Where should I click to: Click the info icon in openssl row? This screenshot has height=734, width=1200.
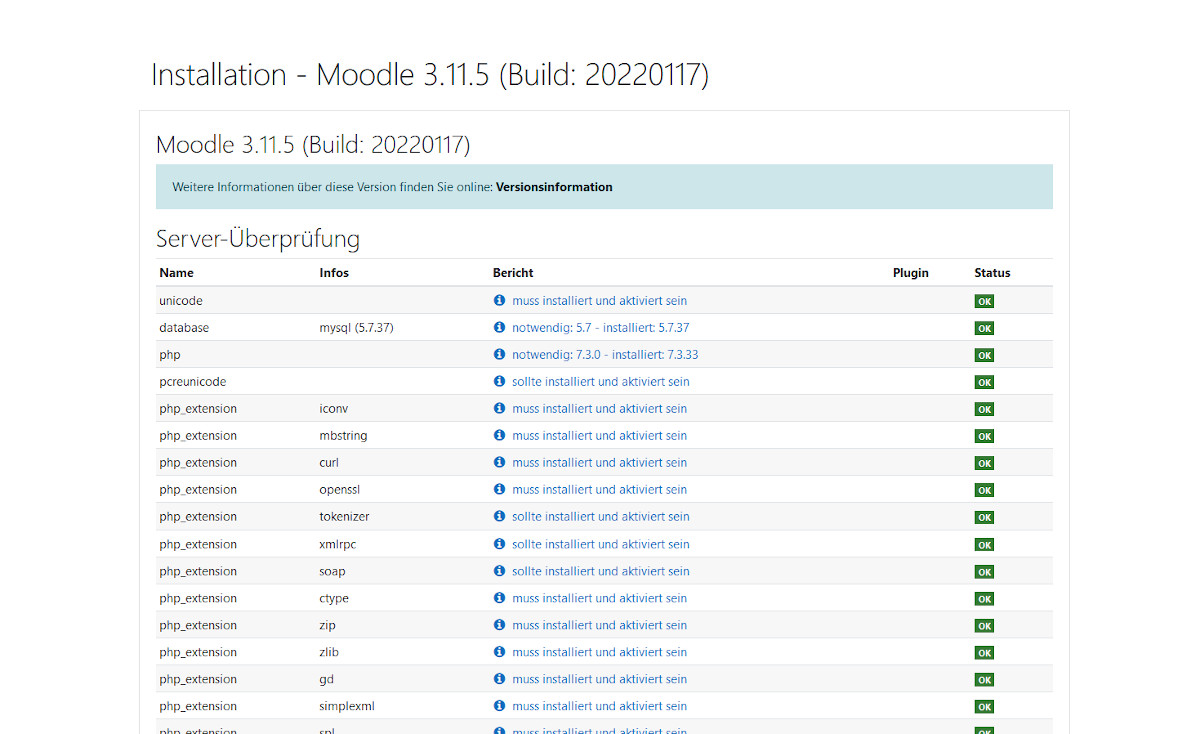click(500, 489)
